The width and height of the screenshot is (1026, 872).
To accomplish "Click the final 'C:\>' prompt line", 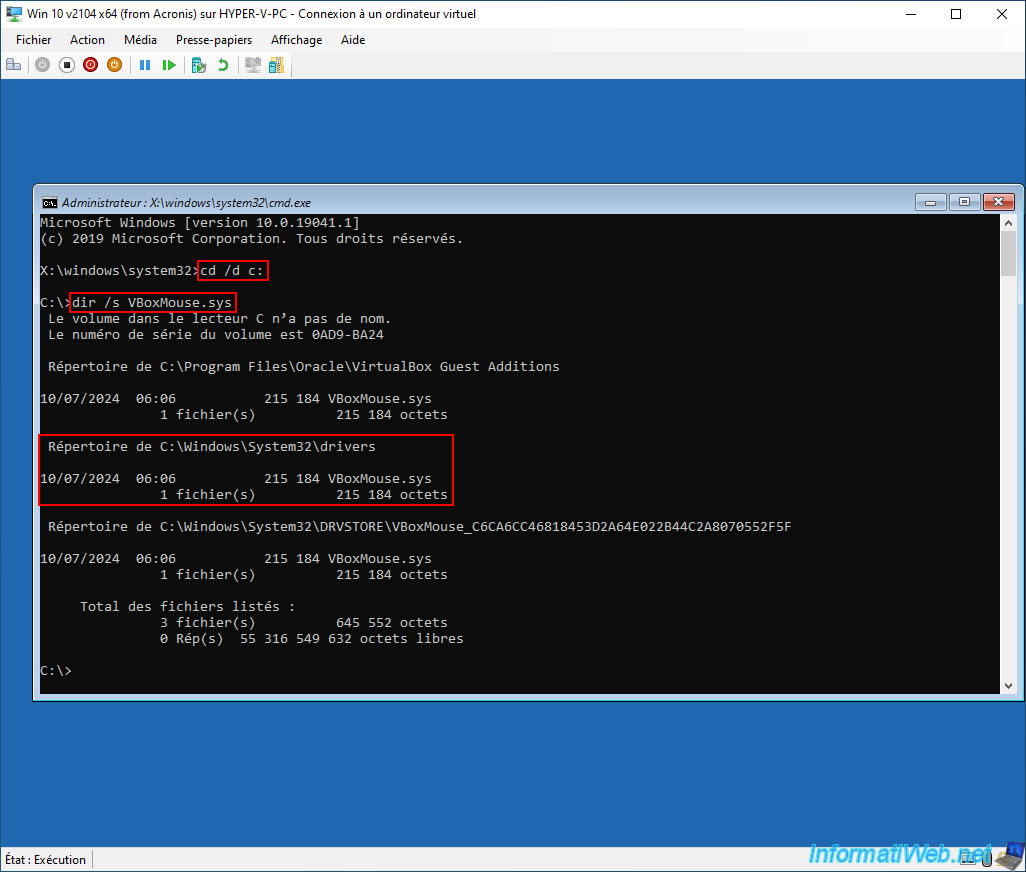I will click(56, 671).
